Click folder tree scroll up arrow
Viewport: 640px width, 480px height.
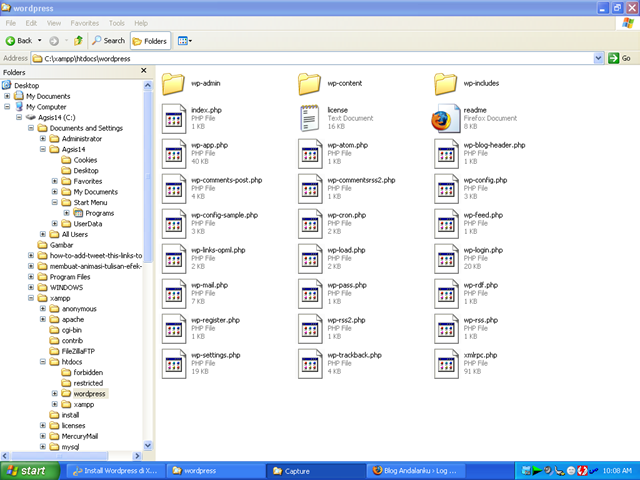click(x=148, y=85)
